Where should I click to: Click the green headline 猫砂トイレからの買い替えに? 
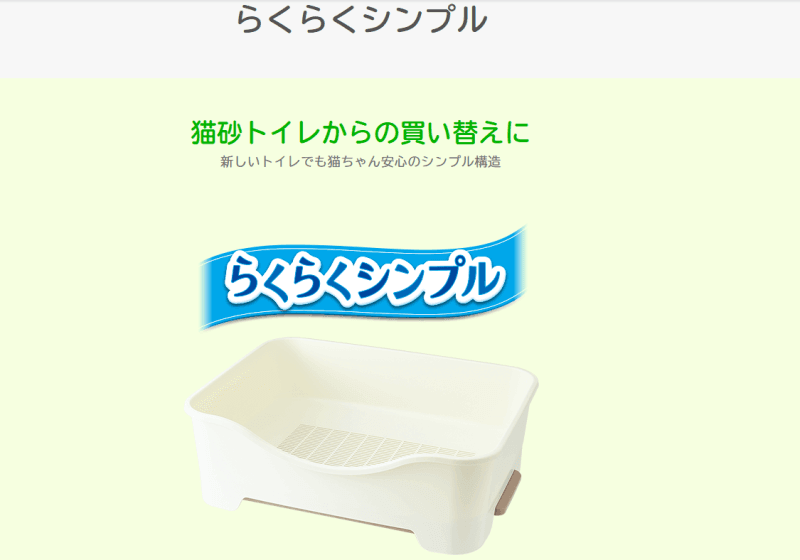[361, 133]
